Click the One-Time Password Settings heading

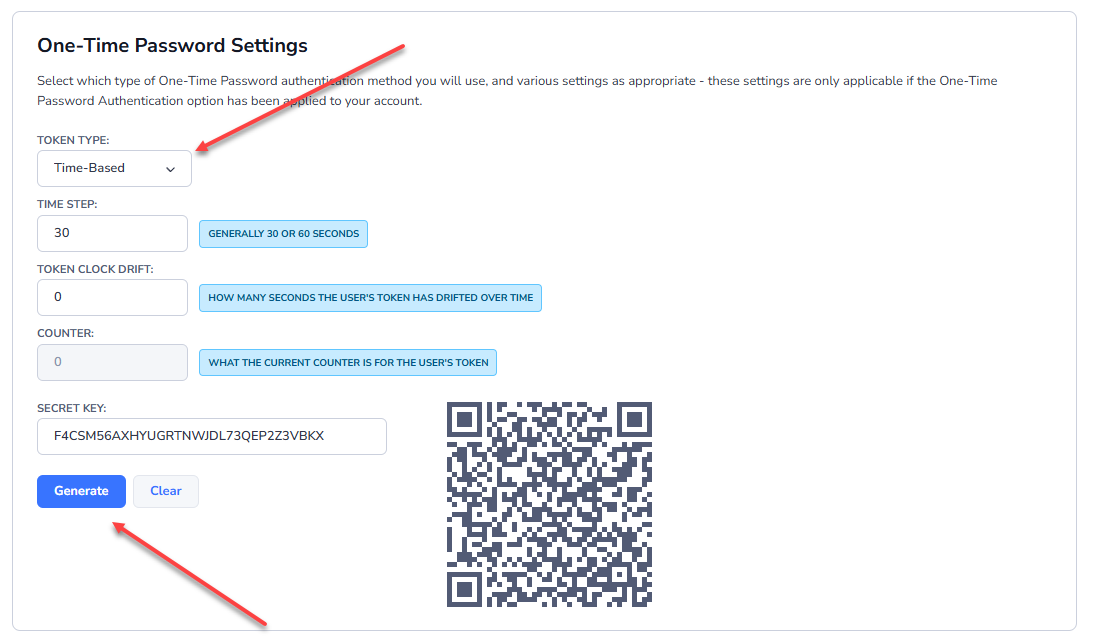[172, 45]
